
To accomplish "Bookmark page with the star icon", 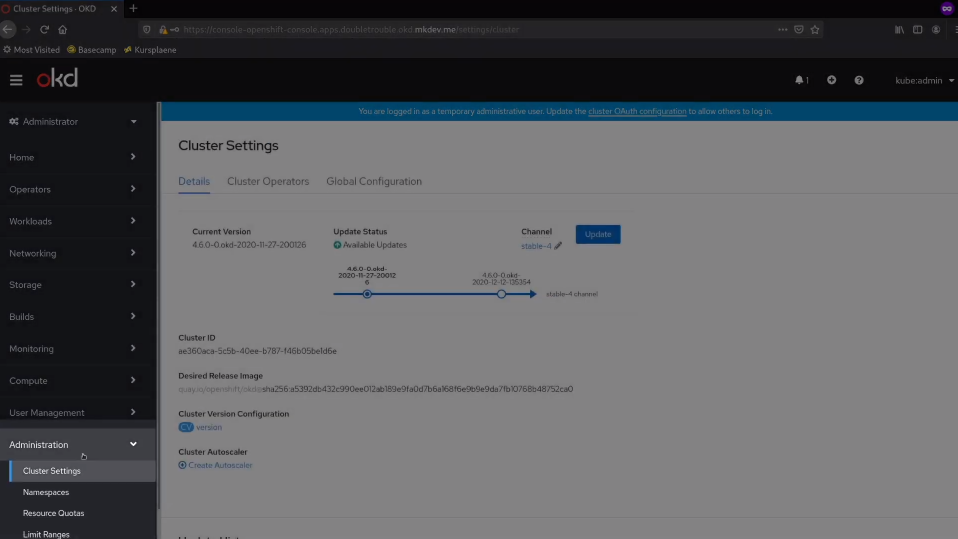I will [x=815, y=29].
